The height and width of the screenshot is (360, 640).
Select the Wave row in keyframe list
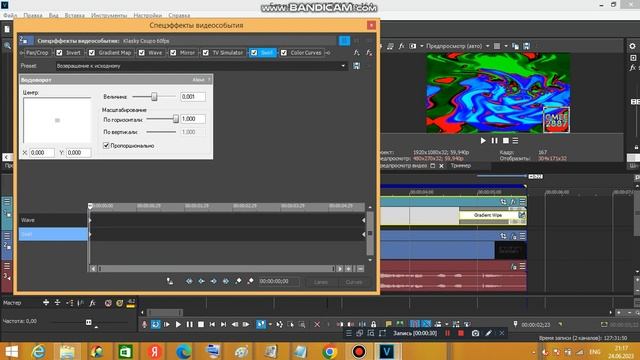[53, 220]
